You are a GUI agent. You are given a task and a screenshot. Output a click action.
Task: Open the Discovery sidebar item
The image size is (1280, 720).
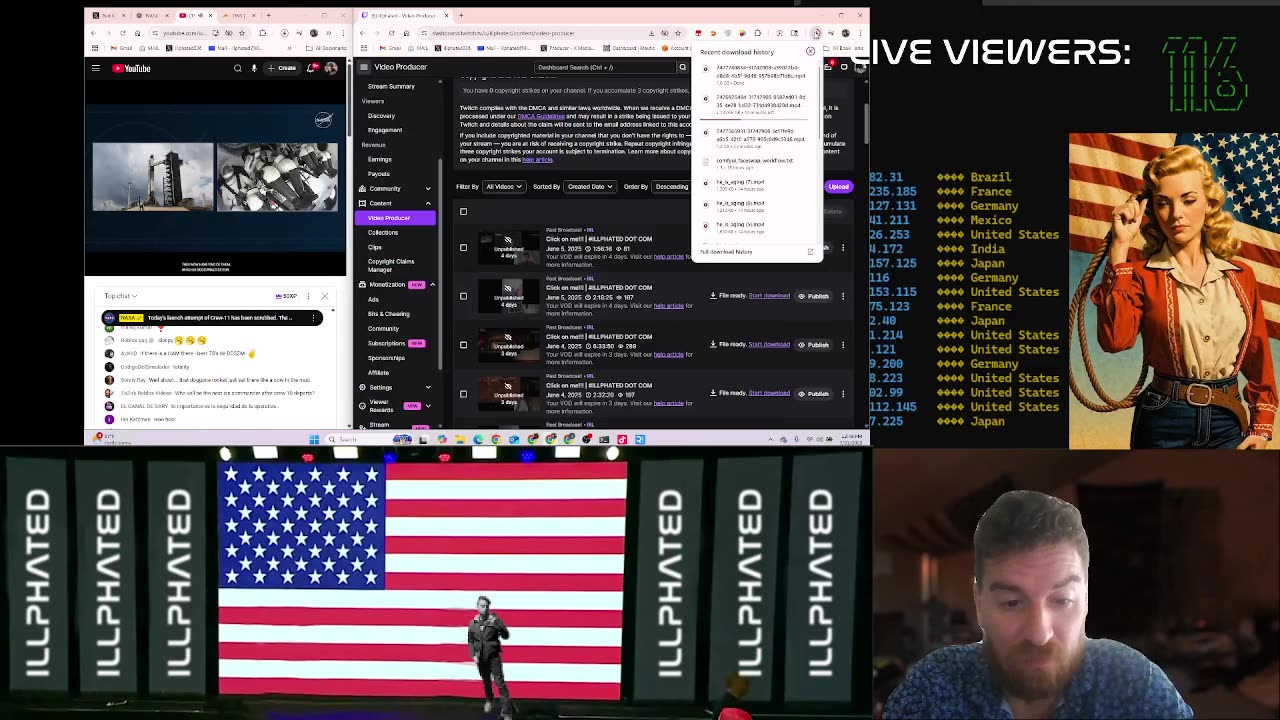point(381,115)
